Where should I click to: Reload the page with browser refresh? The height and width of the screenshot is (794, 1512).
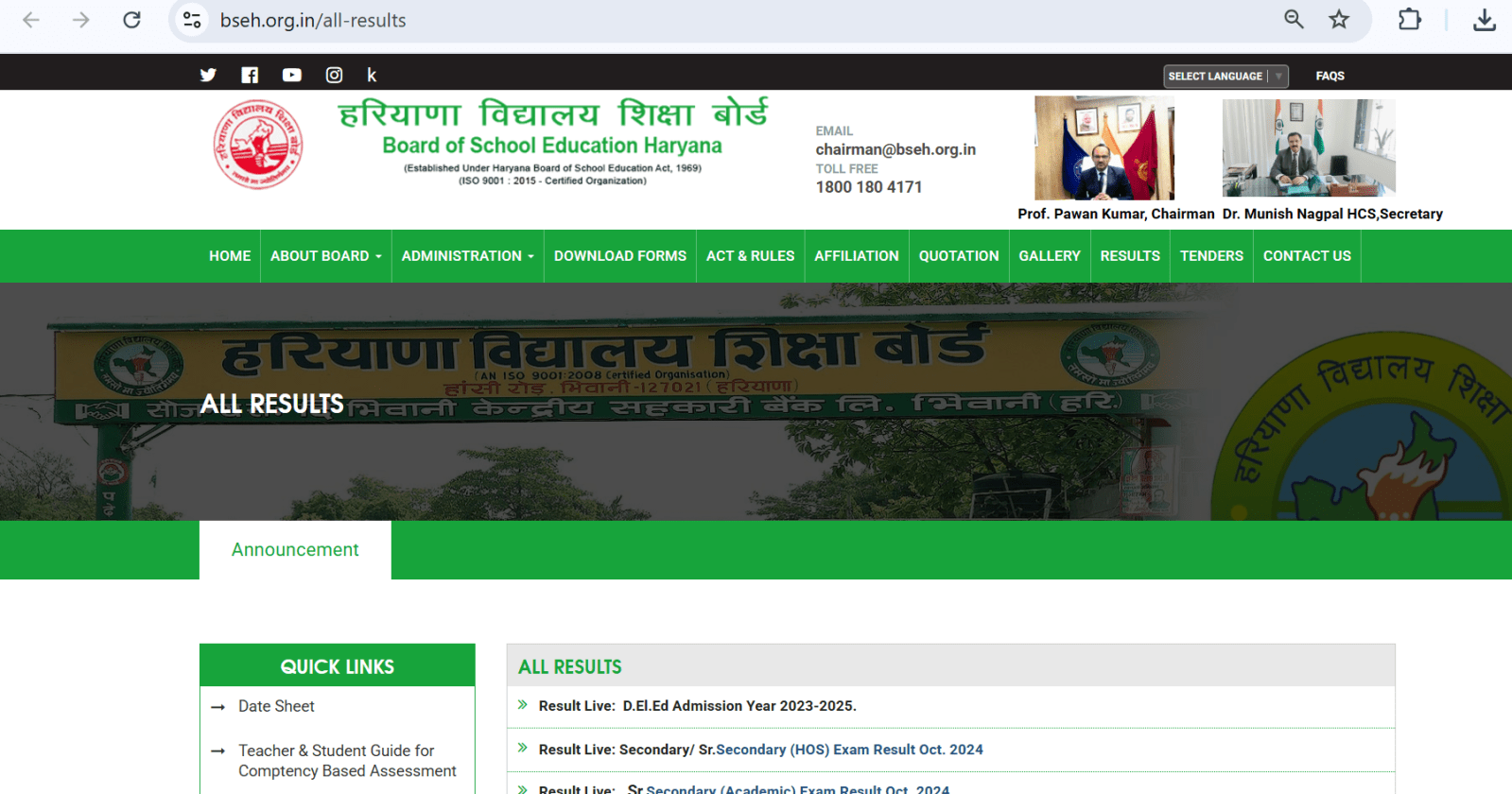tap(131, 20)
